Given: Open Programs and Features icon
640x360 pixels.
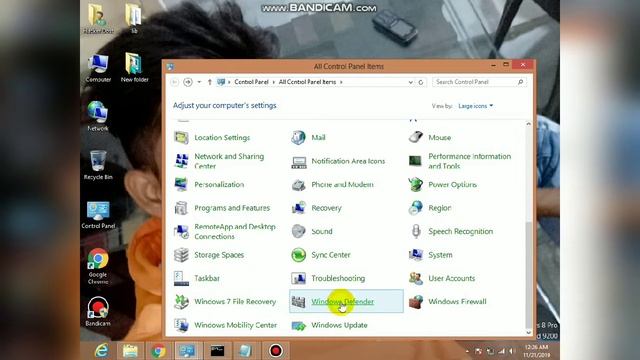Looking at the screenshot, I should (x=181, y=208).
